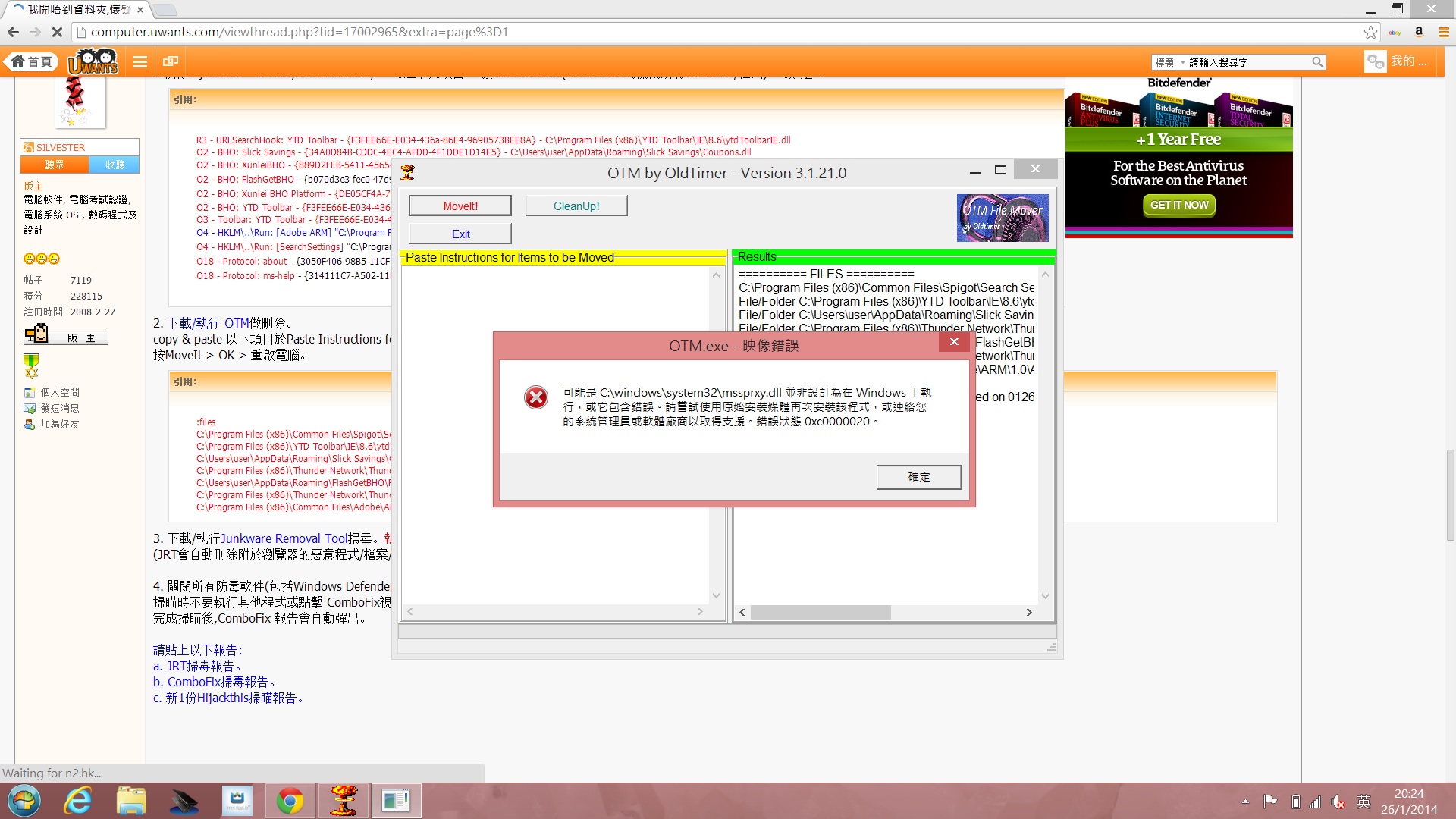Click the CleanUp! button in OTM
The image size is (1456, 819).
tap(576, 206)
